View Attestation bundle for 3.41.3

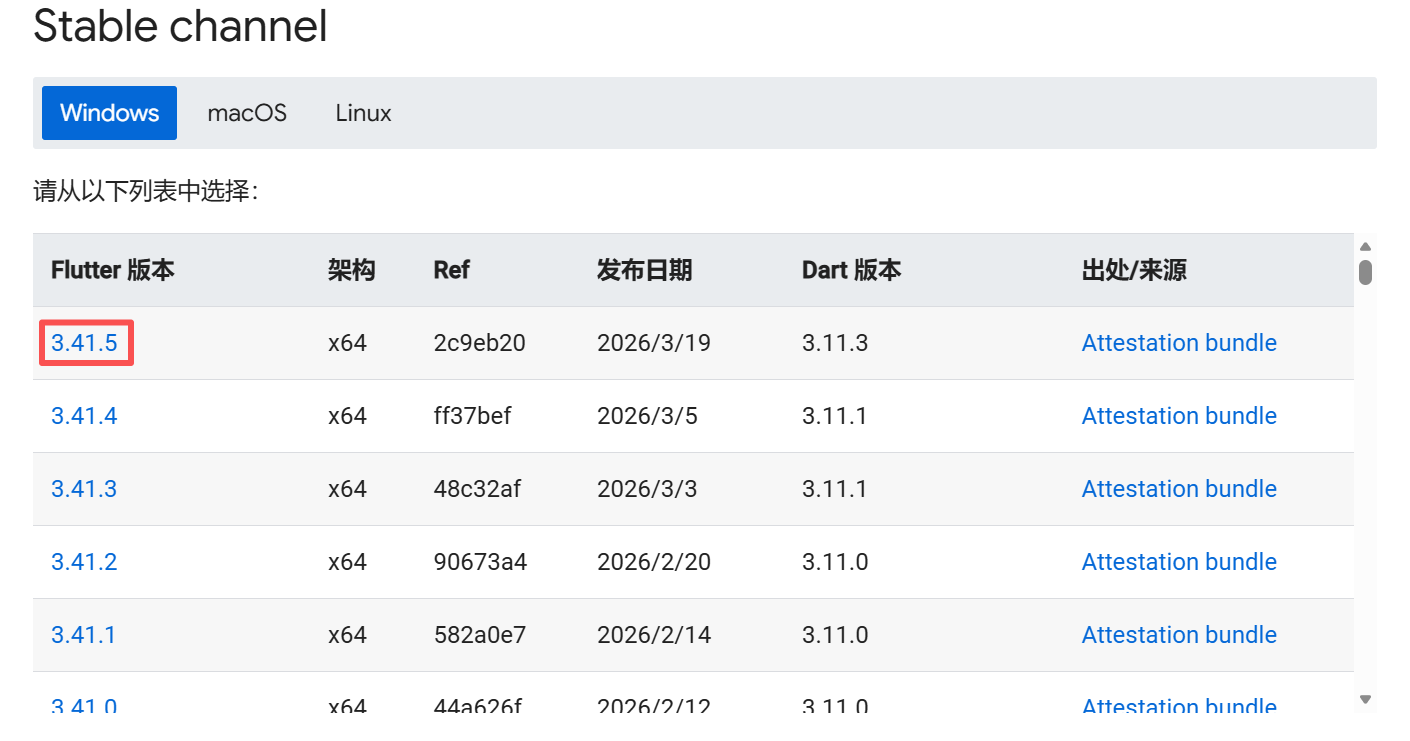[x=1179, y=489]
